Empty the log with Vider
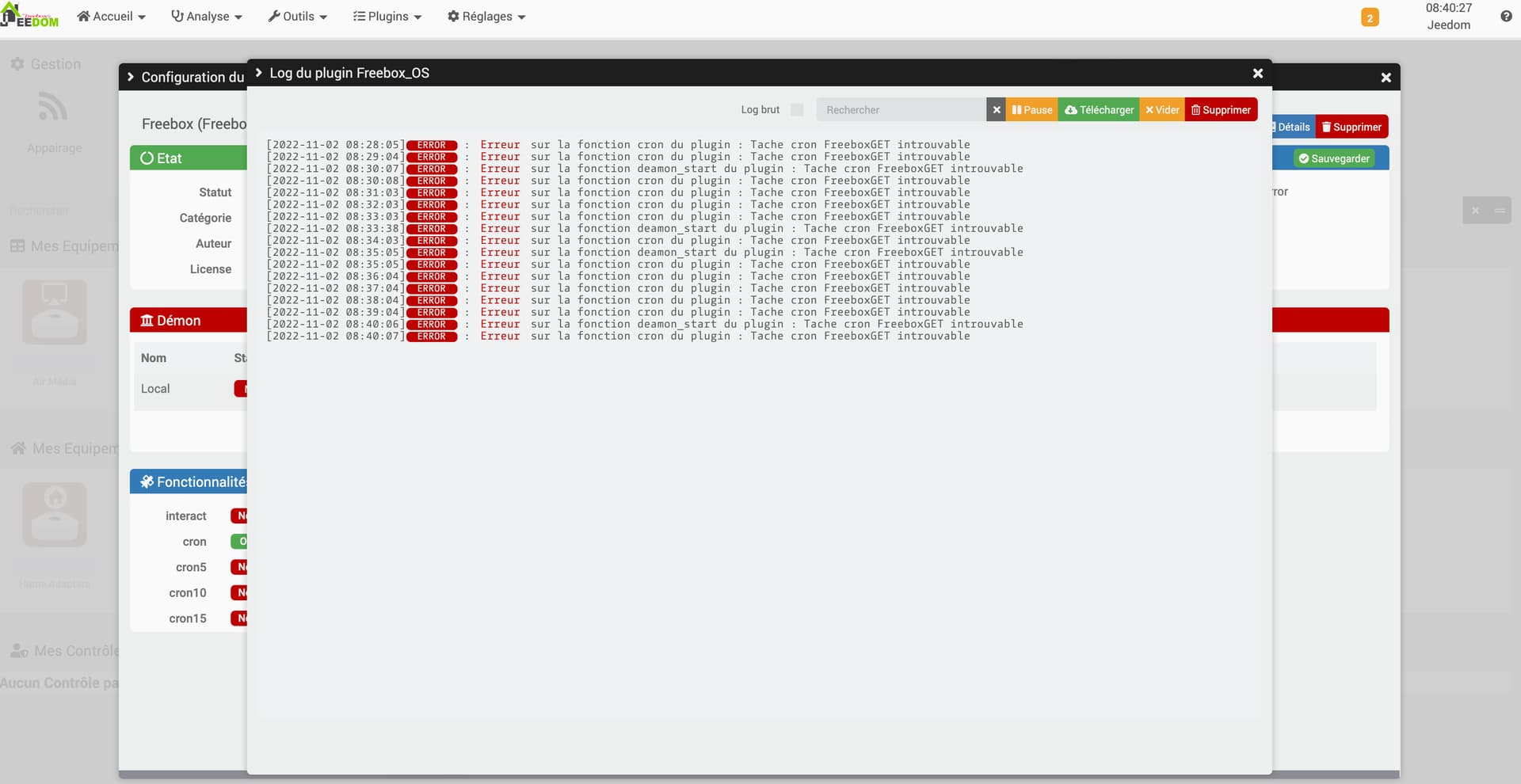Screen dimensions: 1521x784 [1162, 110]
